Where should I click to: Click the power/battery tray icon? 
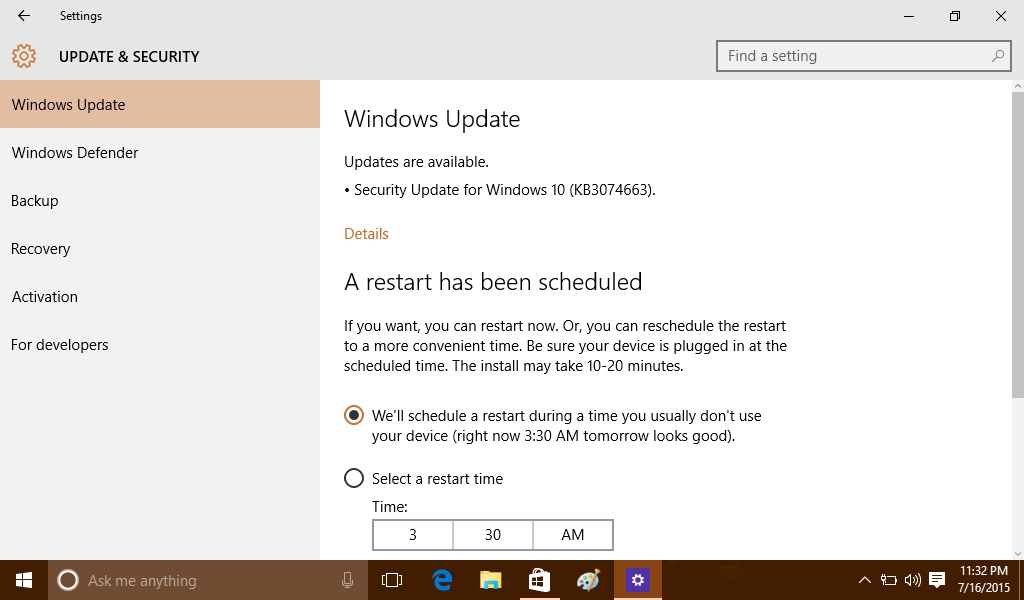(x=889, y=580)
